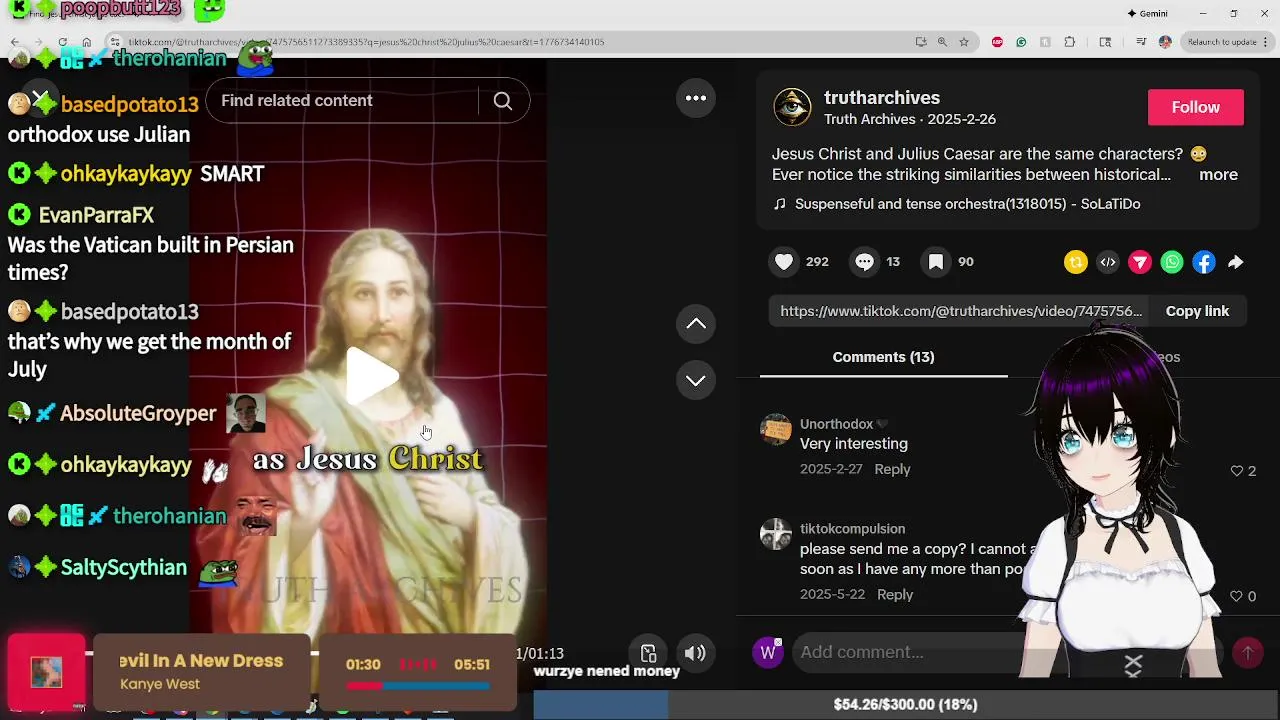Screen dimensions: 1280x720
Task: Click the donation goal progress bar $54.26/$300.00
Action: (x=904, y=705)
